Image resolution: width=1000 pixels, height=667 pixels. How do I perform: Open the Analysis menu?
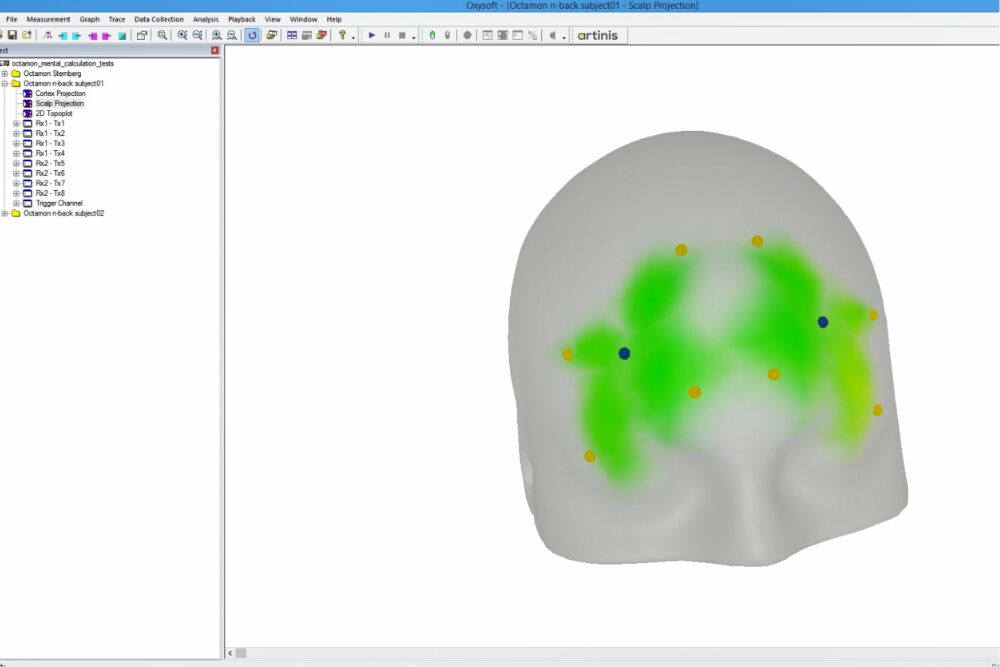click(205, 19)
